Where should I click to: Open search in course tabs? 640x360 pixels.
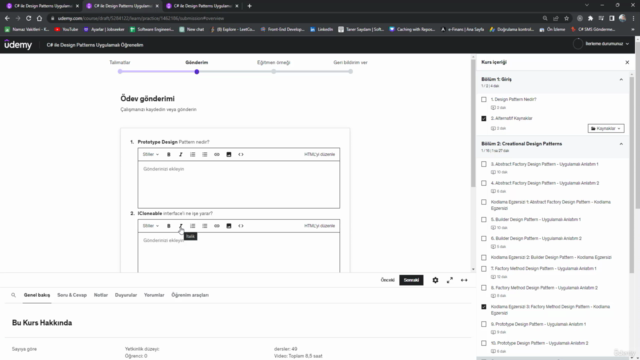pyautogui.click(x=13, y=295)
